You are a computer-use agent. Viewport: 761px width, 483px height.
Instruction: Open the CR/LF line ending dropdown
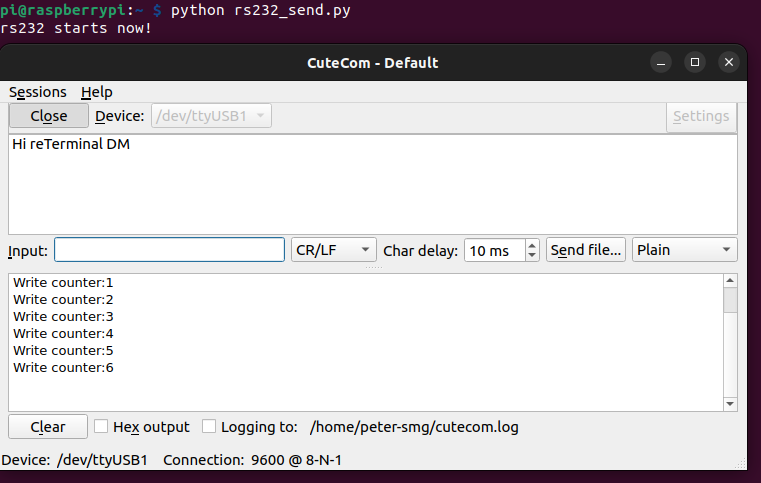[x=334, y=250]
